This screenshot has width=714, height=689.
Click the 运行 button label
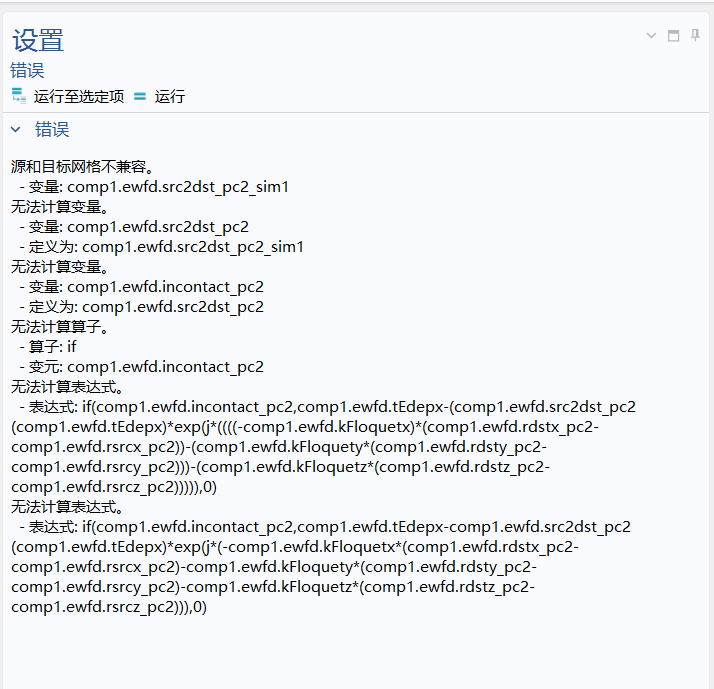coord(169,97)
